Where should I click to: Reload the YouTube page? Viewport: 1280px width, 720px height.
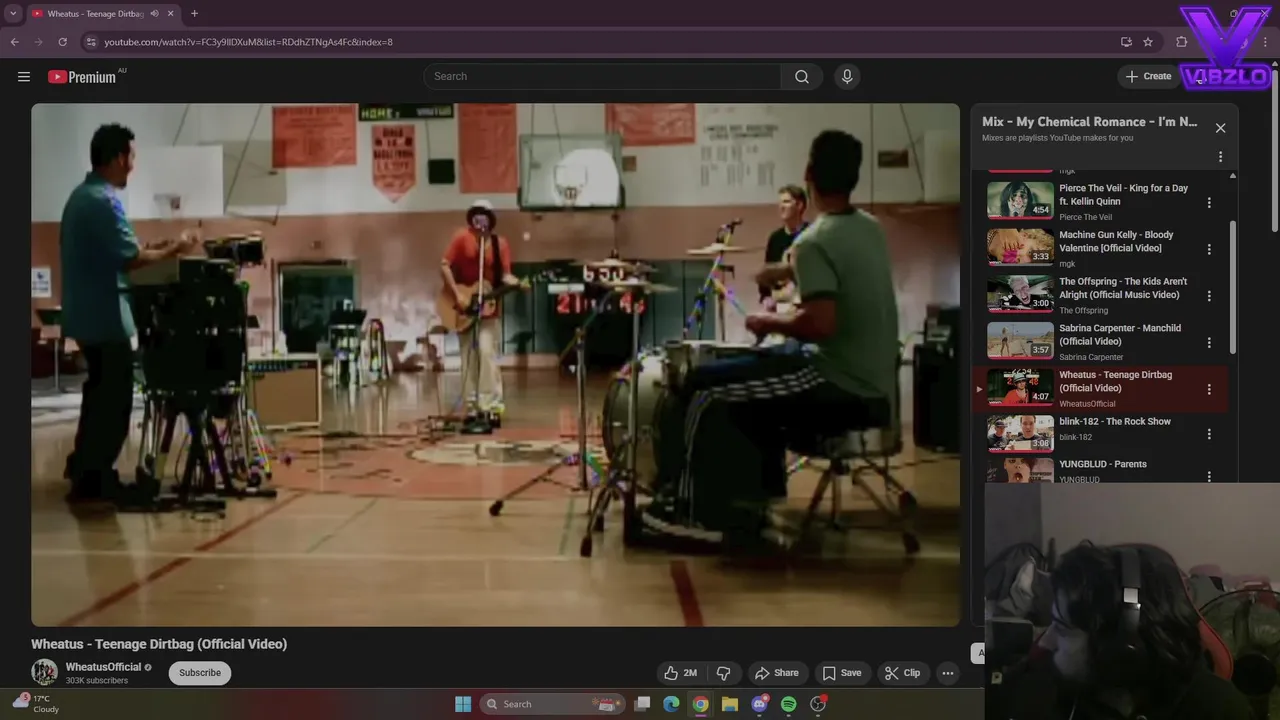click(x=62, y=42)
